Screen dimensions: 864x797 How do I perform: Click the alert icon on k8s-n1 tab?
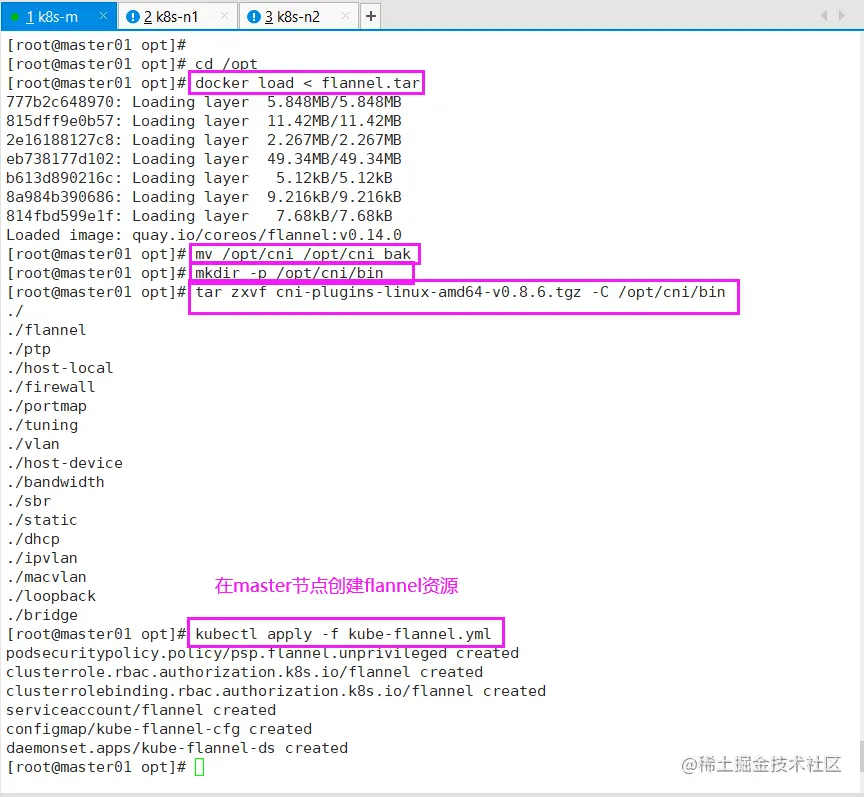(133, 17)
